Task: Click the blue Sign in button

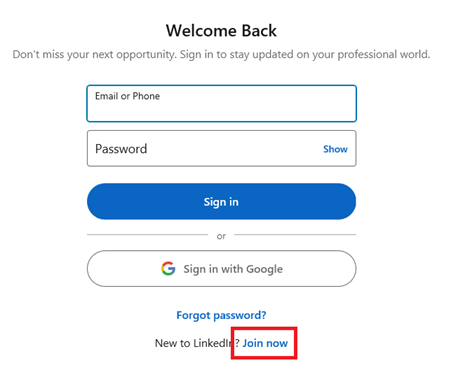Action: coord(222,201)
